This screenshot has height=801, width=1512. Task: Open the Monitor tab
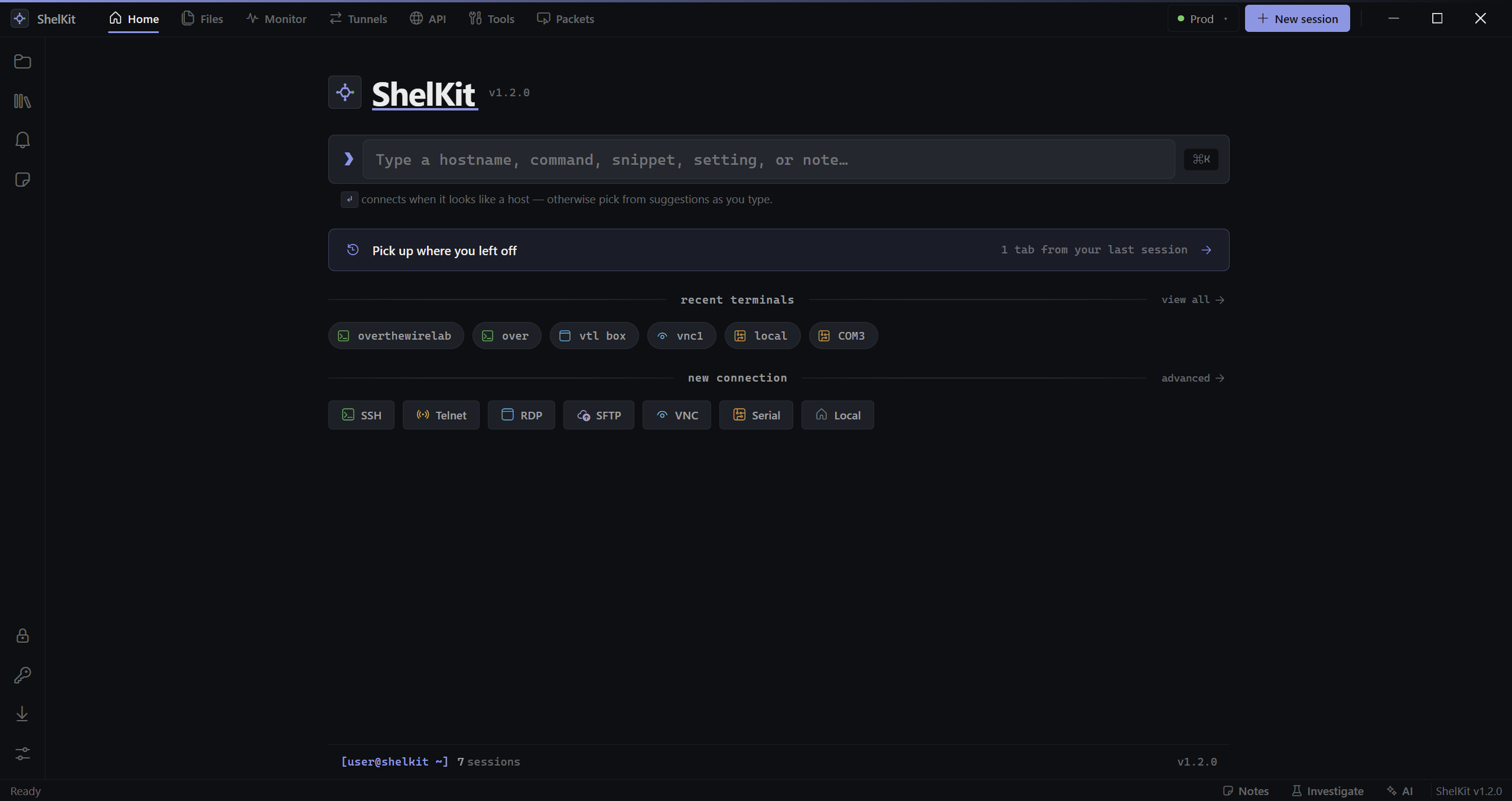(x=276, y=18)
